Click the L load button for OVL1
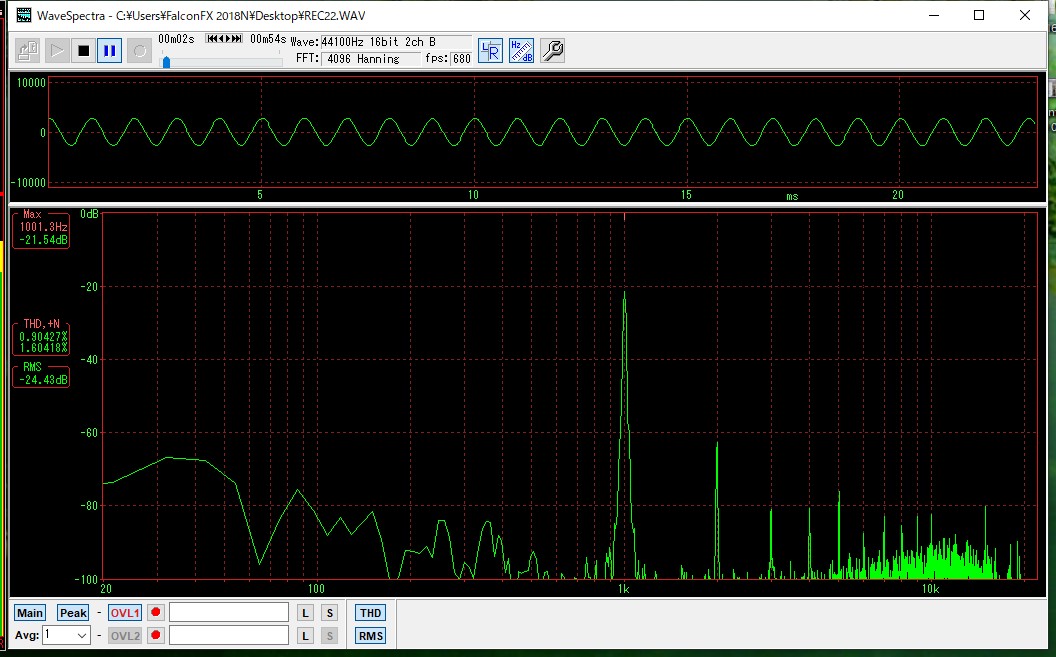This screenshot has width=1056, height=657. click(306, 613)
